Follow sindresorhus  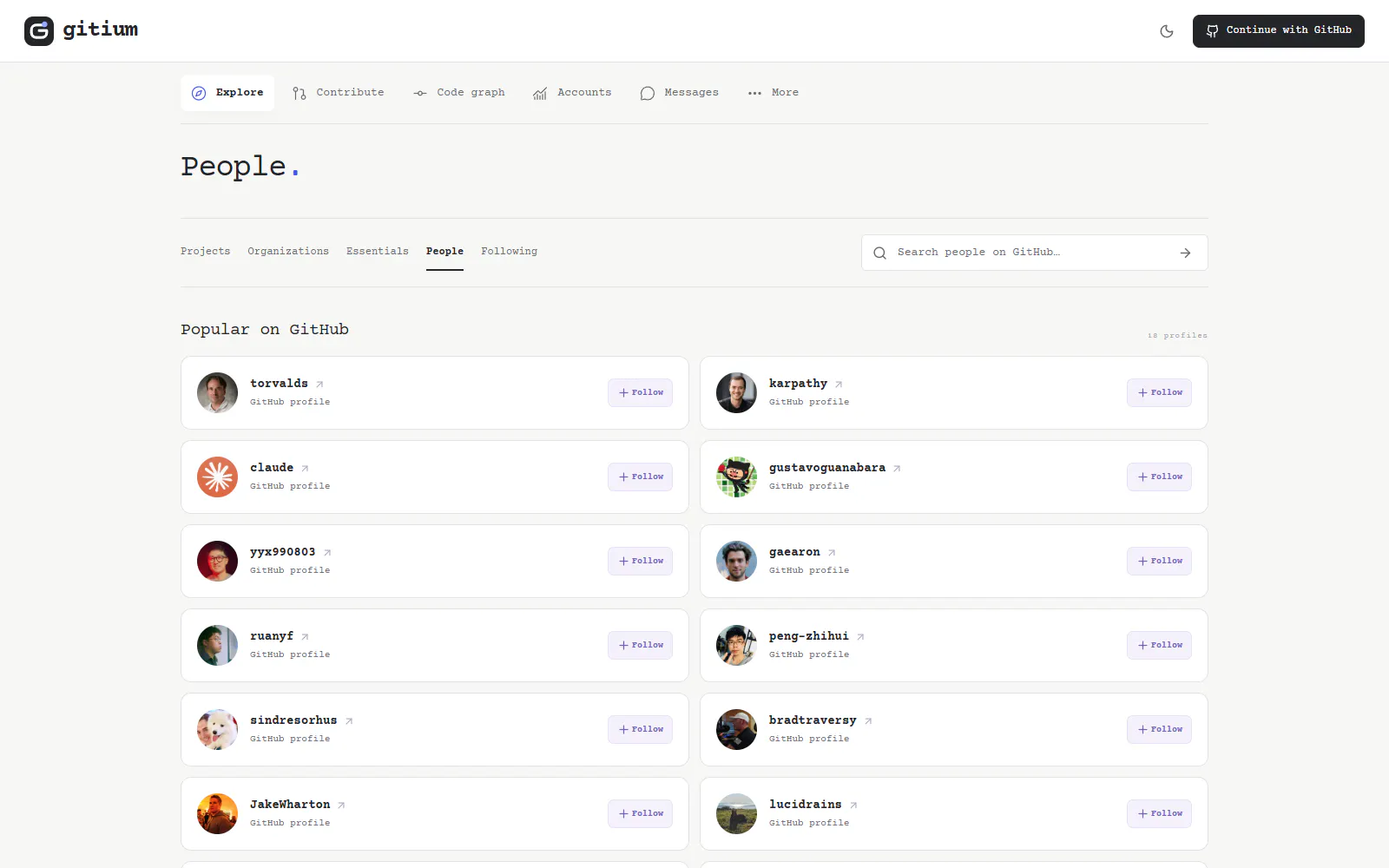[x=641, y=730]
